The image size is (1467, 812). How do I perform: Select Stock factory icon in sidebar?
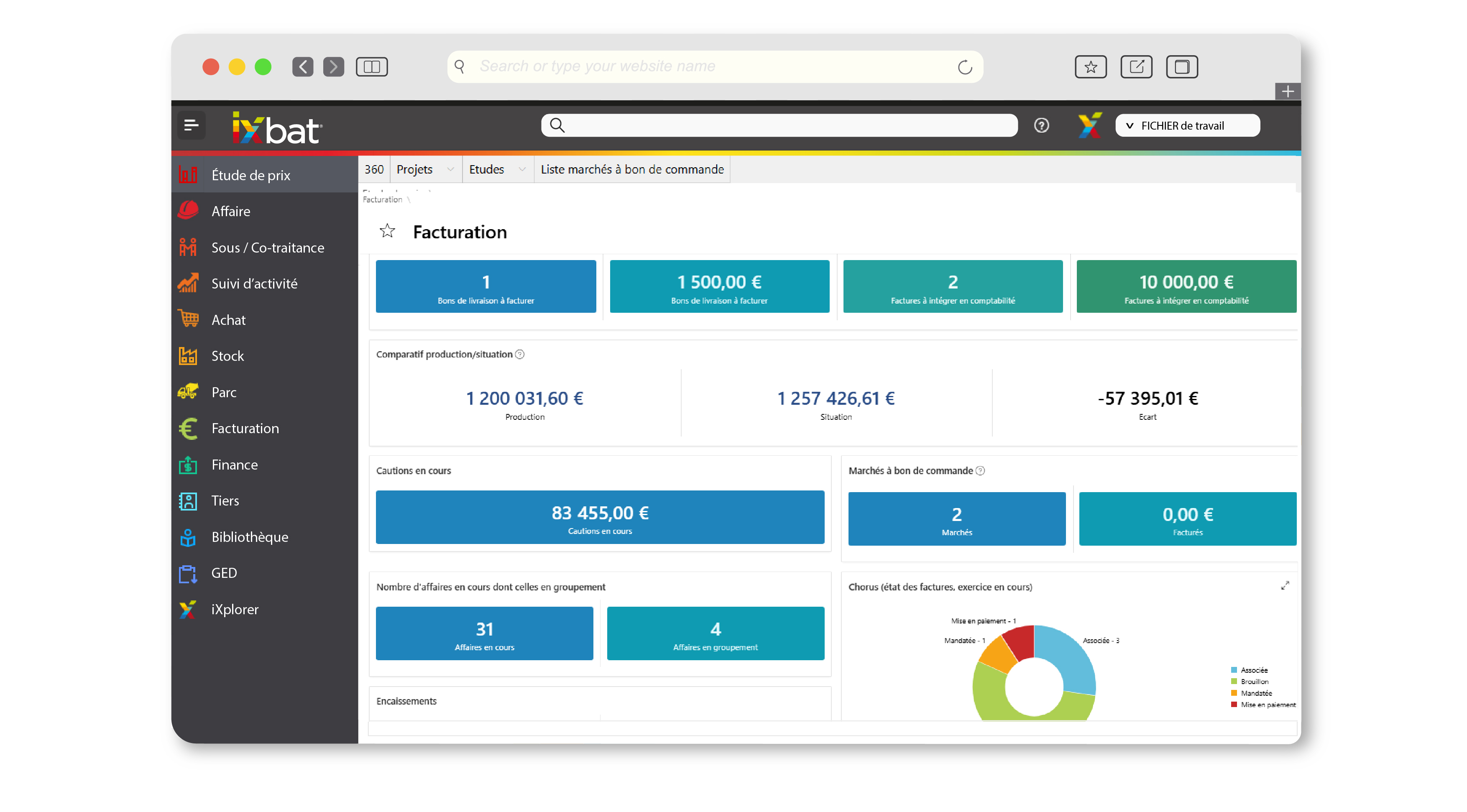189,356
